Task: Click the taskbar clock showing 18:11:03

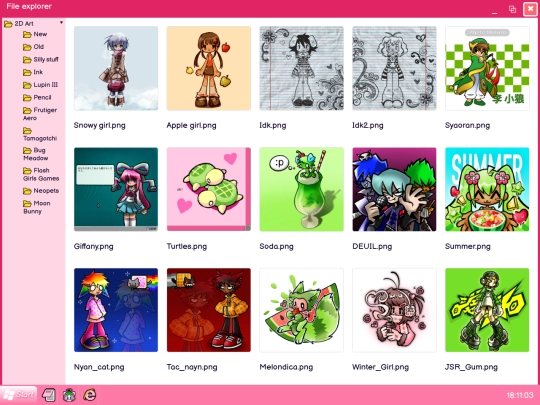Action: point(520,395)
